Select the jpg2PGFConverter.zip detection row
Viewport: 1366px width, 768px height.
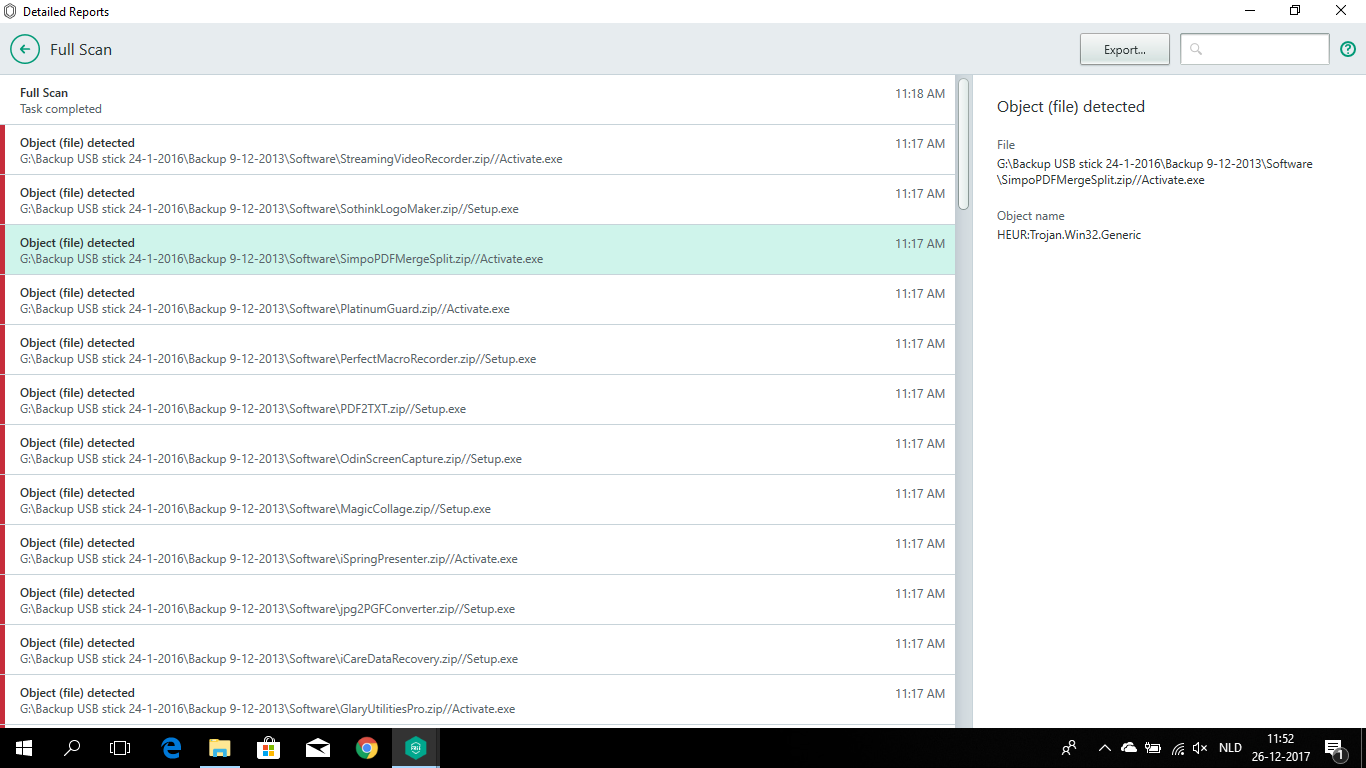478,600
